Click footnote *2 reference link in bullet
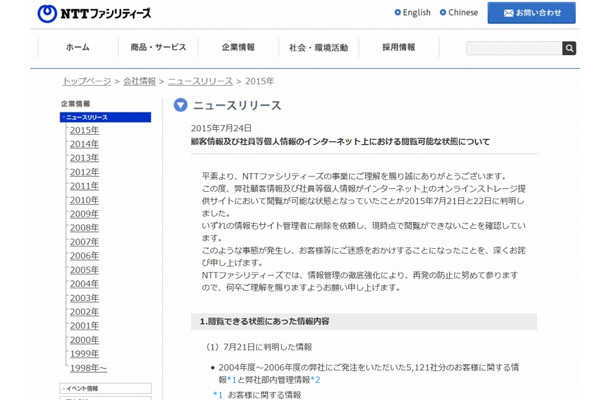 click(316, 380)
